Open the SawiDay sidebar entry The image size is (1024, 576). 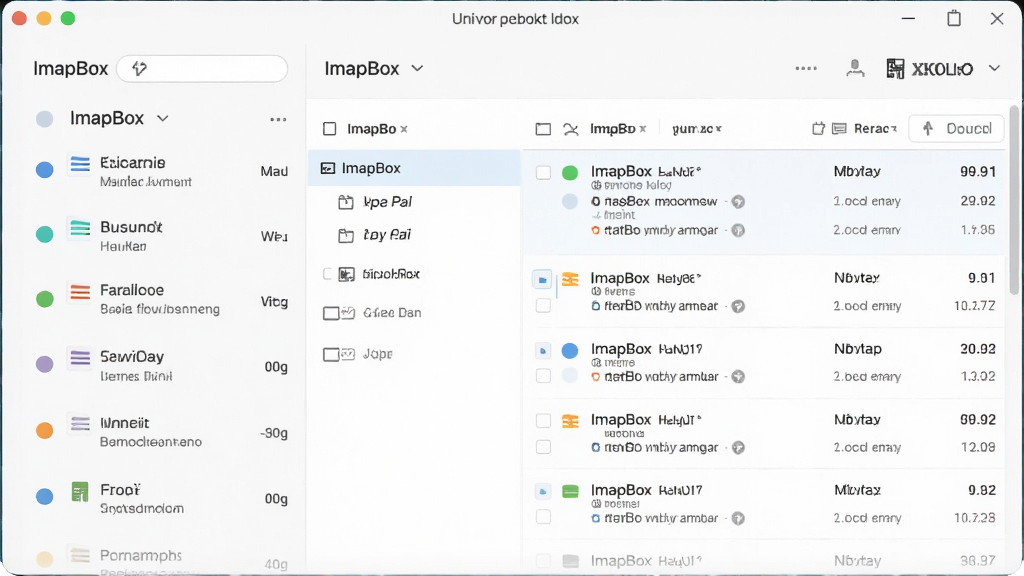click(161, 365)
